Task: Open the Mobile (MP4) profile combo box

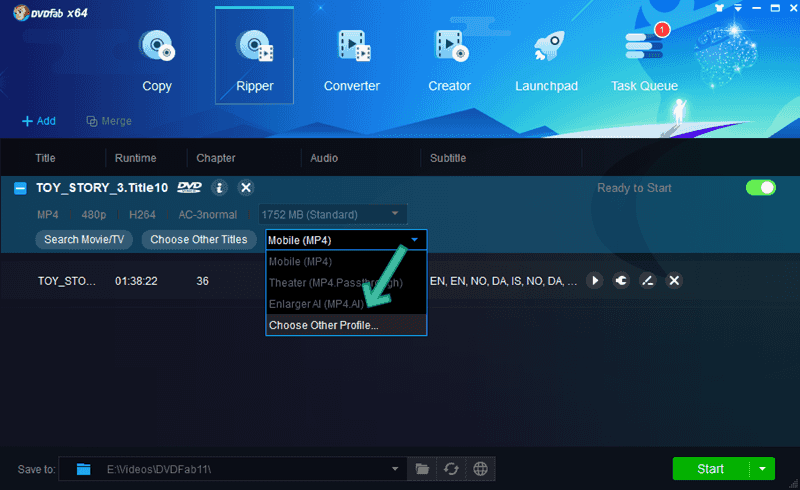Action: click(346, 240)
